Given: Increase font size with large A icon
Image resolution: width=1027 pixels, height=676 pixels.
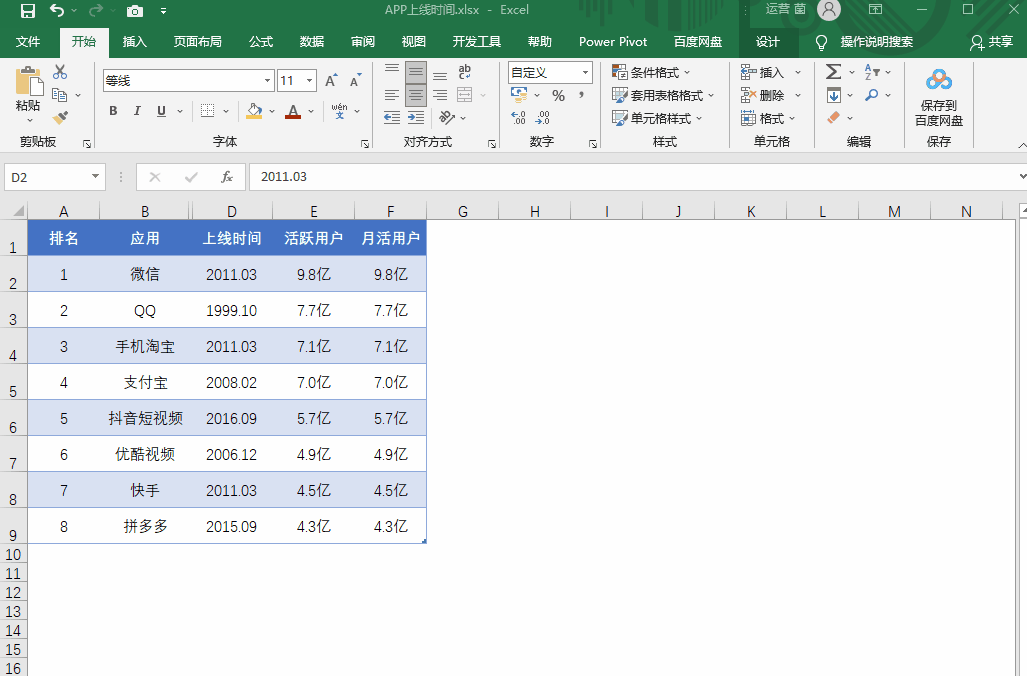Looking at the screenshot, I should click(331, 81).
